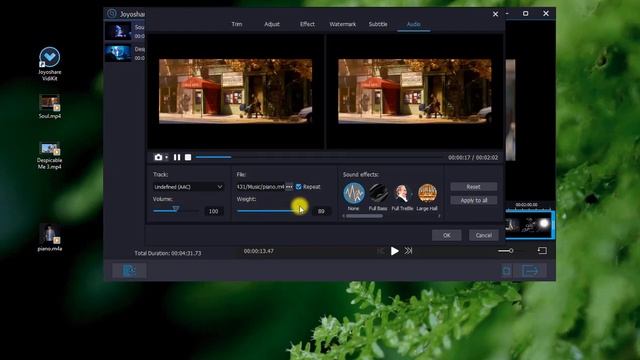This screenshot has height=360, width=640.
Task: Select the Despicable Me 3.mp4 desktop file
Action: tap(49, 155)
